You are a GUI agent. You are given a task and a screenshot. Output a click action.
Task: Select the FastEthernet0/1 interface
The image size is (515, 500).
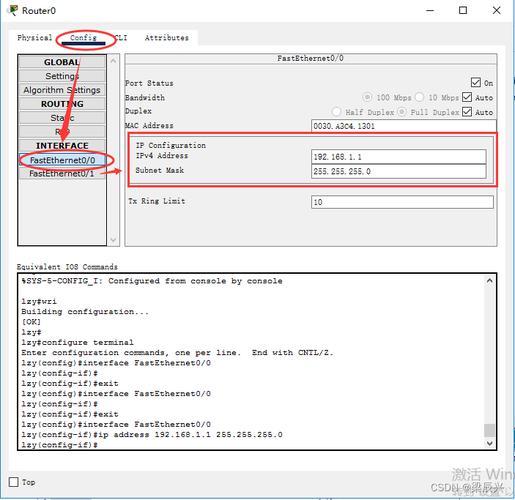pos(62,174)
